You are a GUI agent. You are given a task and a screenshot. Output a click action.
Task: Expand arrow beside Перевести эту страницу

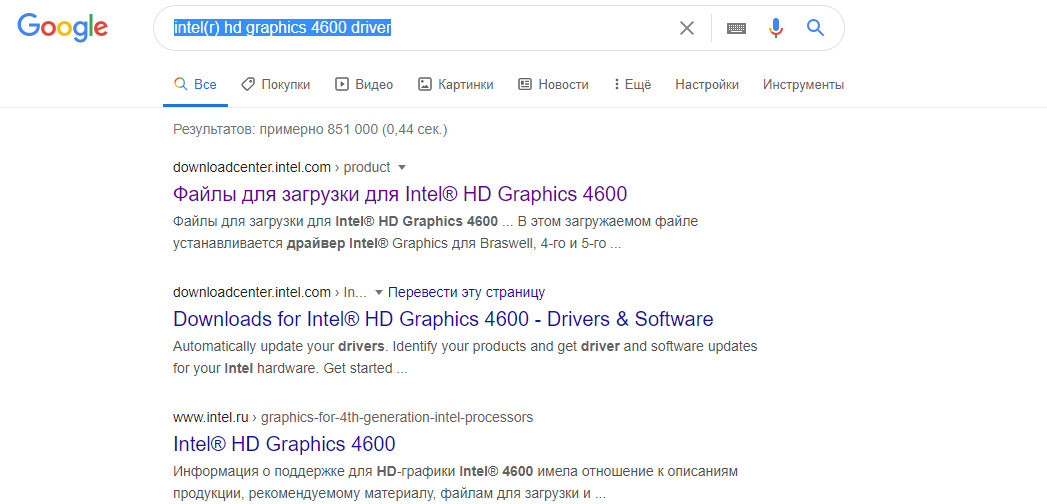pyautogui.click(x=379, y=292)
